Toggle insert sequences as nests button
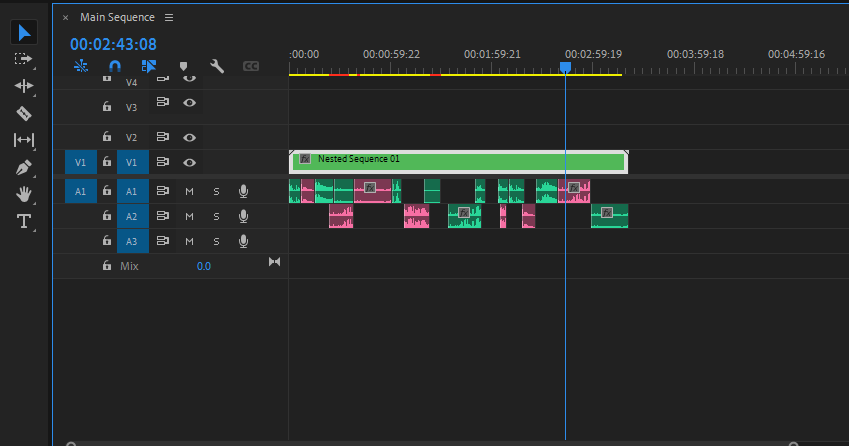 (x=81, y=66)
